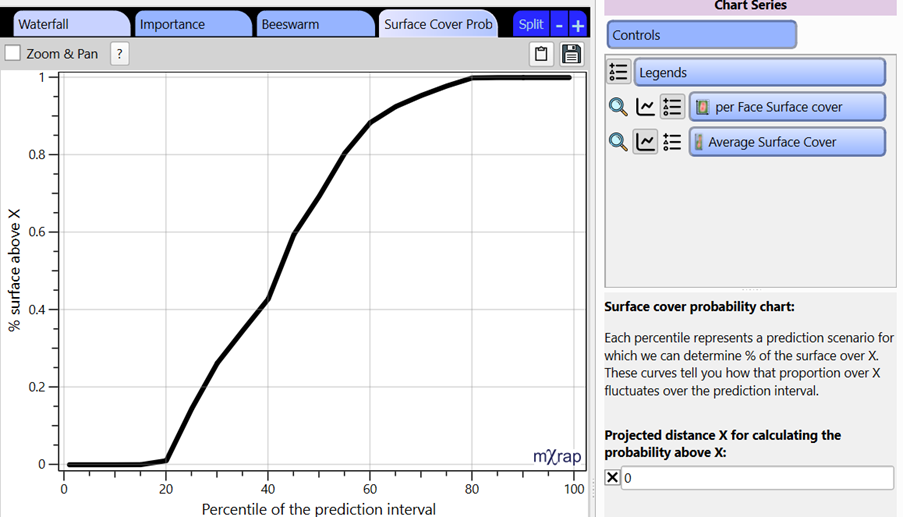Click magnifier icon for Average Surface Cover
Image resolution: width=903 pixels, height=517 pixels.
tap(619, 142)
